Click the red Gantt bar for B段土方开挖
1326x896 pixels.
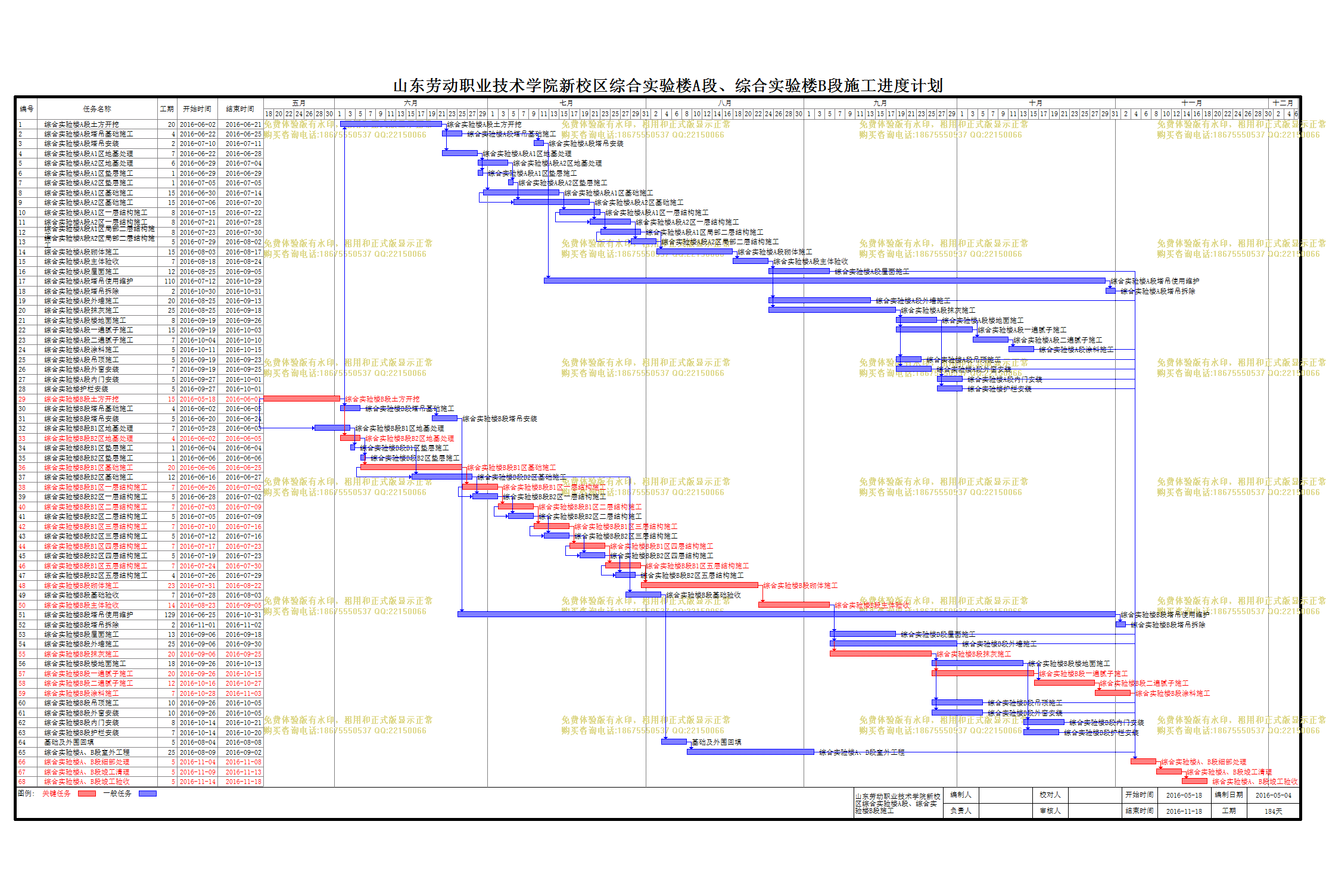(301, 399)
